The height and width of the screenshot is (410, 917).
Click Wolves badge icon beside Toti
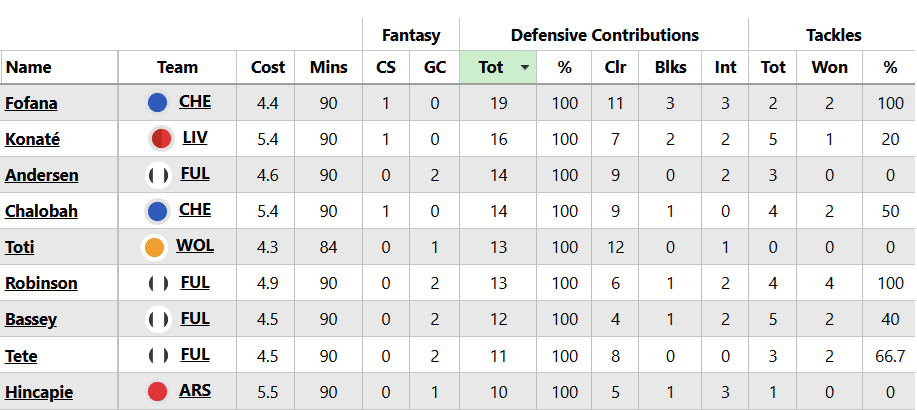coord(155,247)
